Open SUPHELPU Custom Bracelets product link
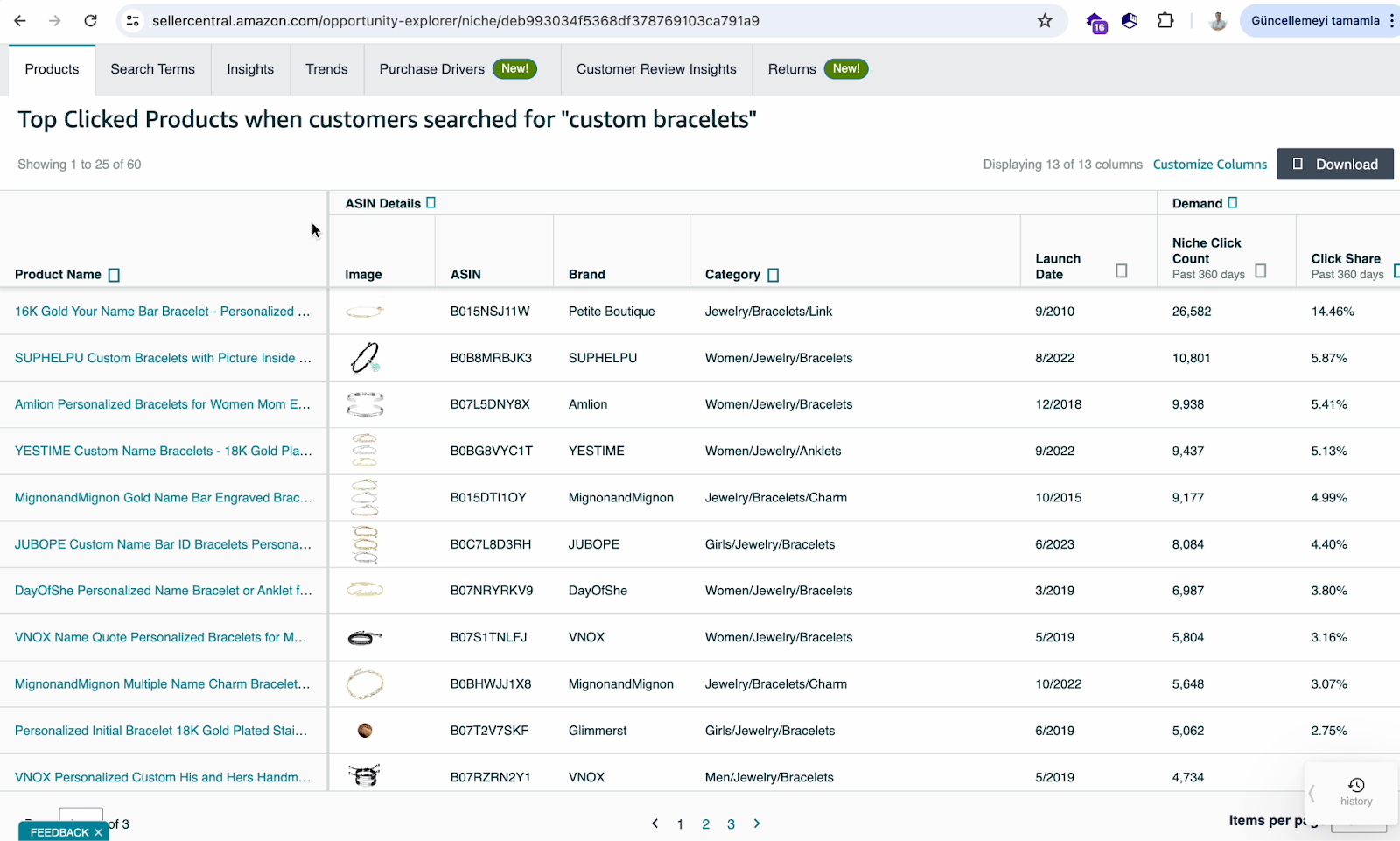The height and width of the screenshot is (841, 1400). pos(163,358)
